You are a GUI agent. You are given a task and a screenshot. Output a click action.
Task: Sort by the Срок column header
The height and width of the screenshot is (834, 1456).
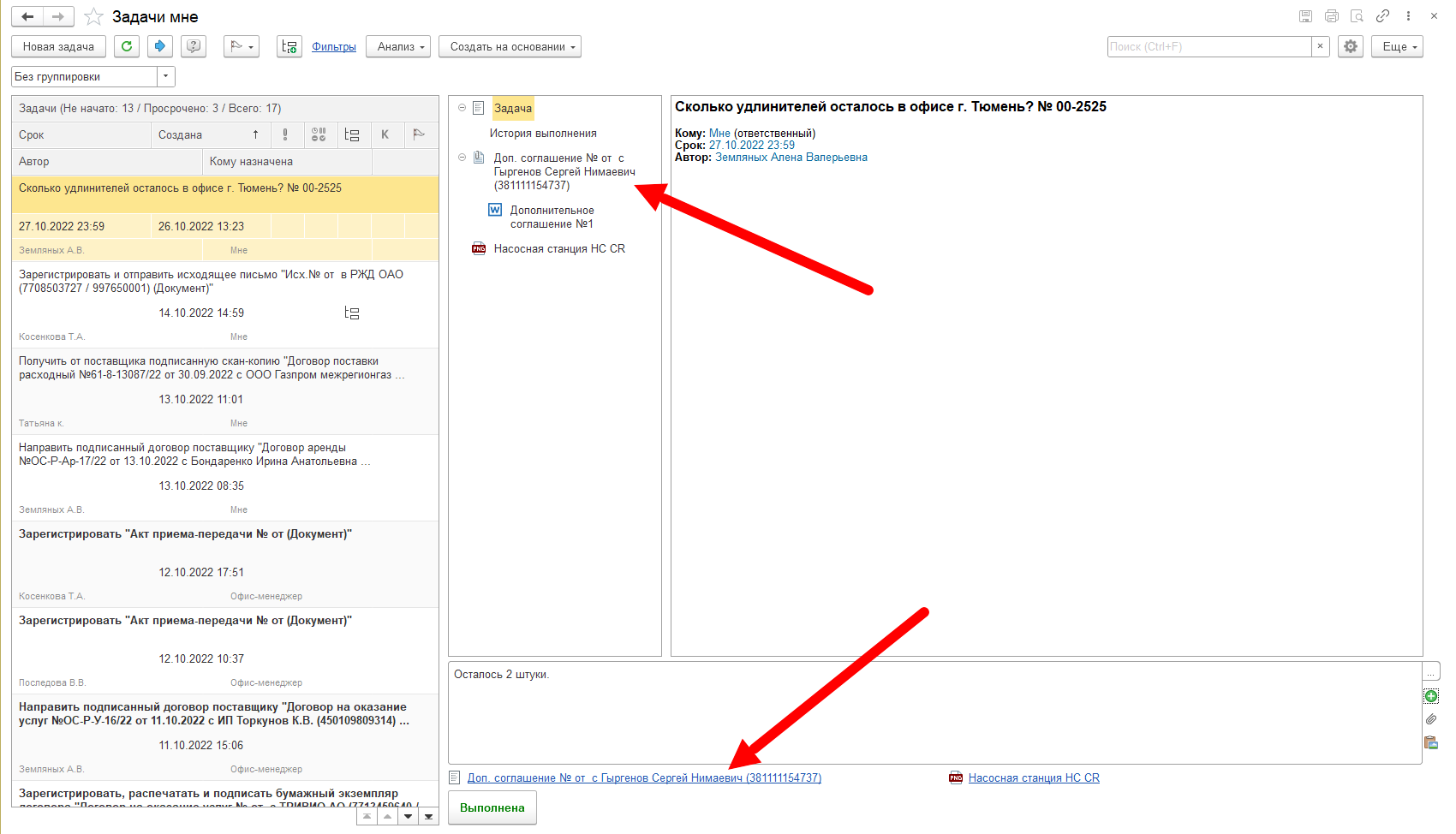81,134
